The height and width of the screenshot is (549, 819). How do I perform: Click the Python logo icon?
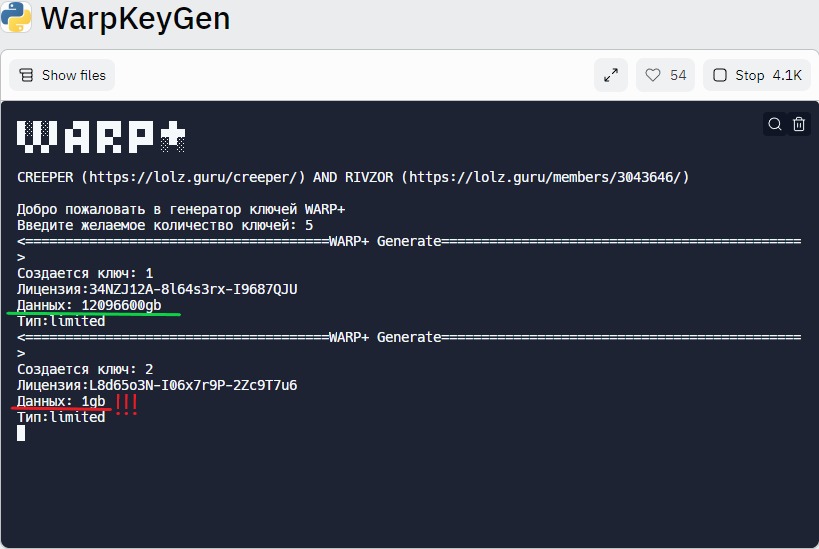point(16,17)
